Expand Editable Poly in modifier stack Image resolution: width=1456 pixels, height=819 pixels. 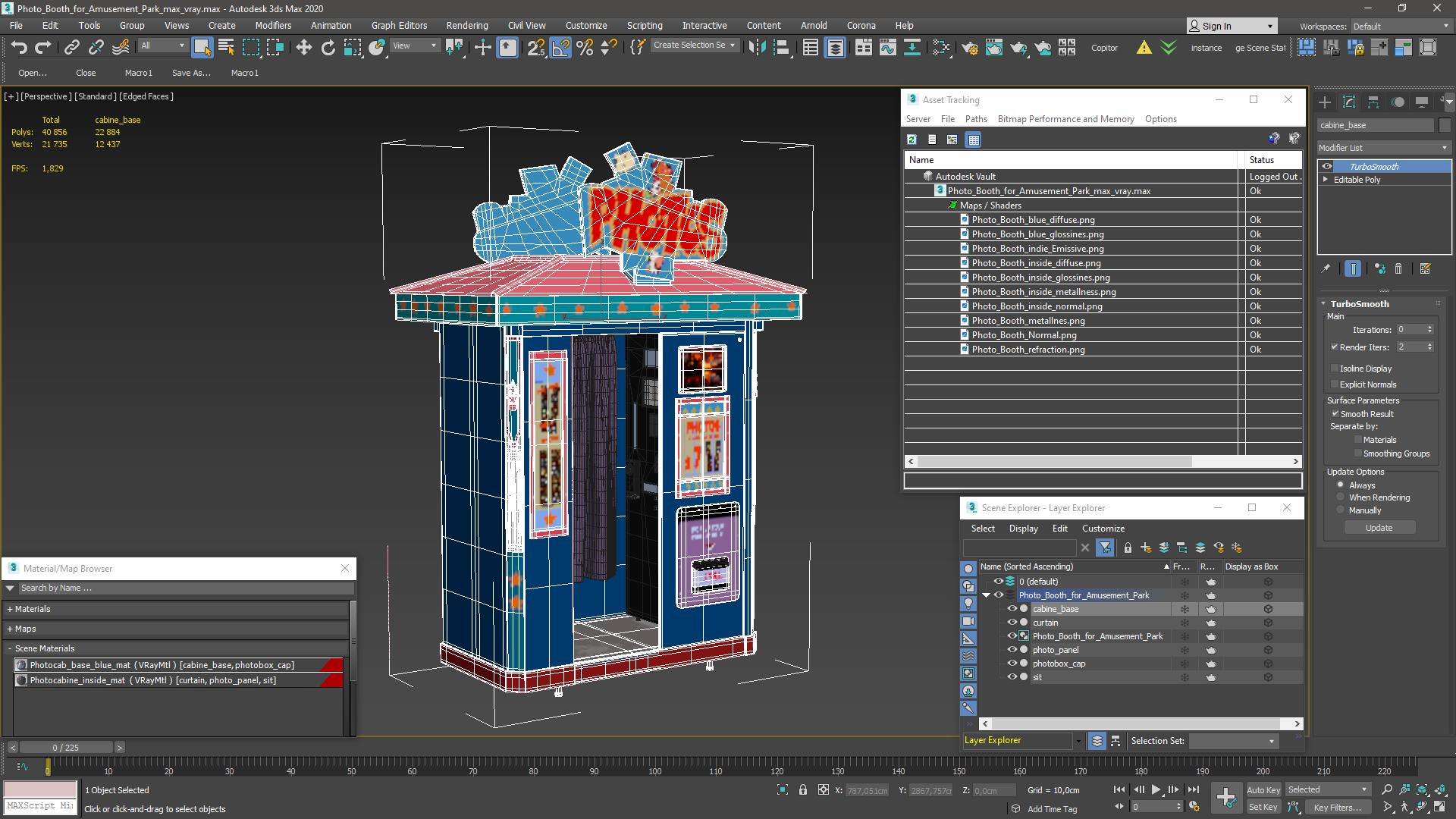(x=1326, y=180)
